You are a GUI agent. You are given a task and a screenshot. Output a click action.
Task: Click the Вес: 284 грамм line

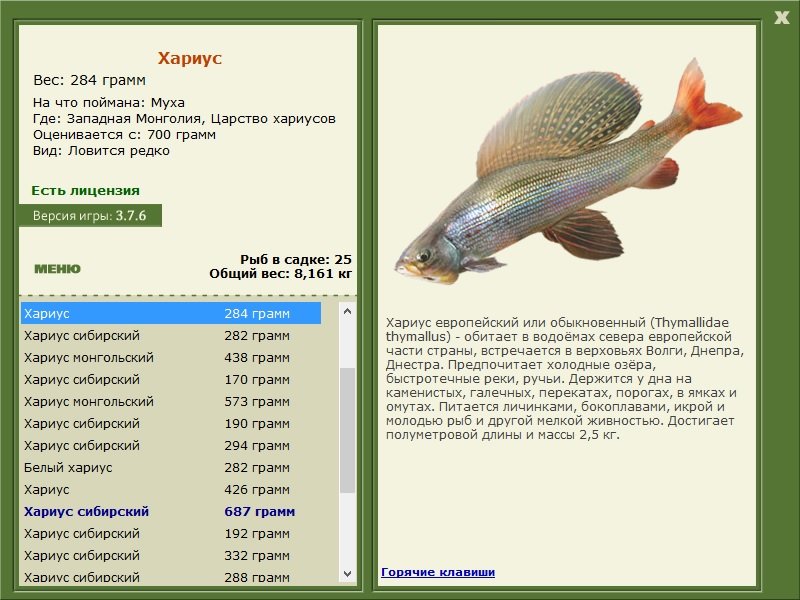89,80
